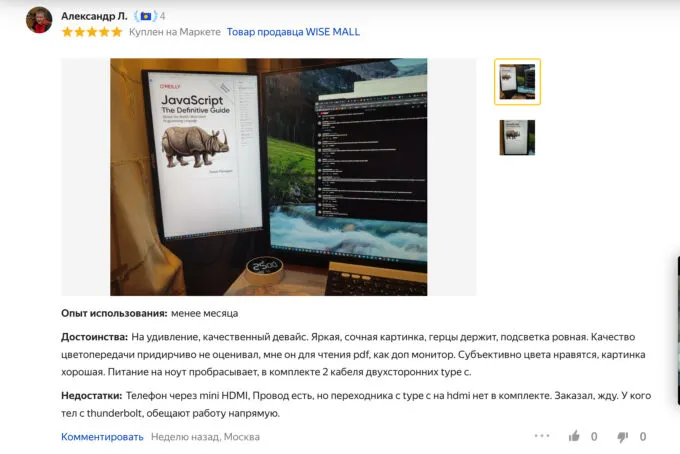Click the reviewer's avatar photo
Screen dimensions: 680x454
tap(39, 21)
